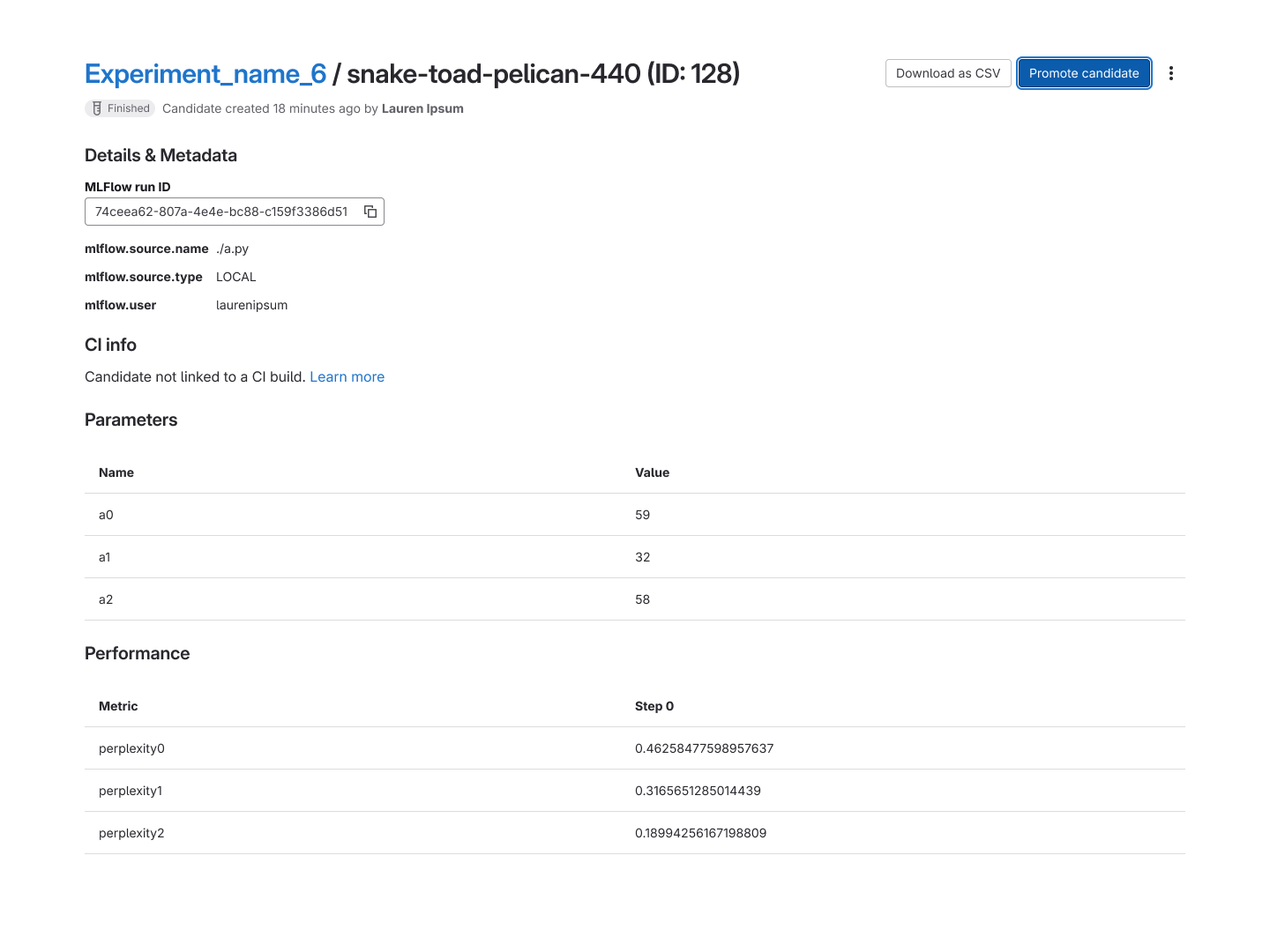Select the ./a.py source value

[232, 249]
